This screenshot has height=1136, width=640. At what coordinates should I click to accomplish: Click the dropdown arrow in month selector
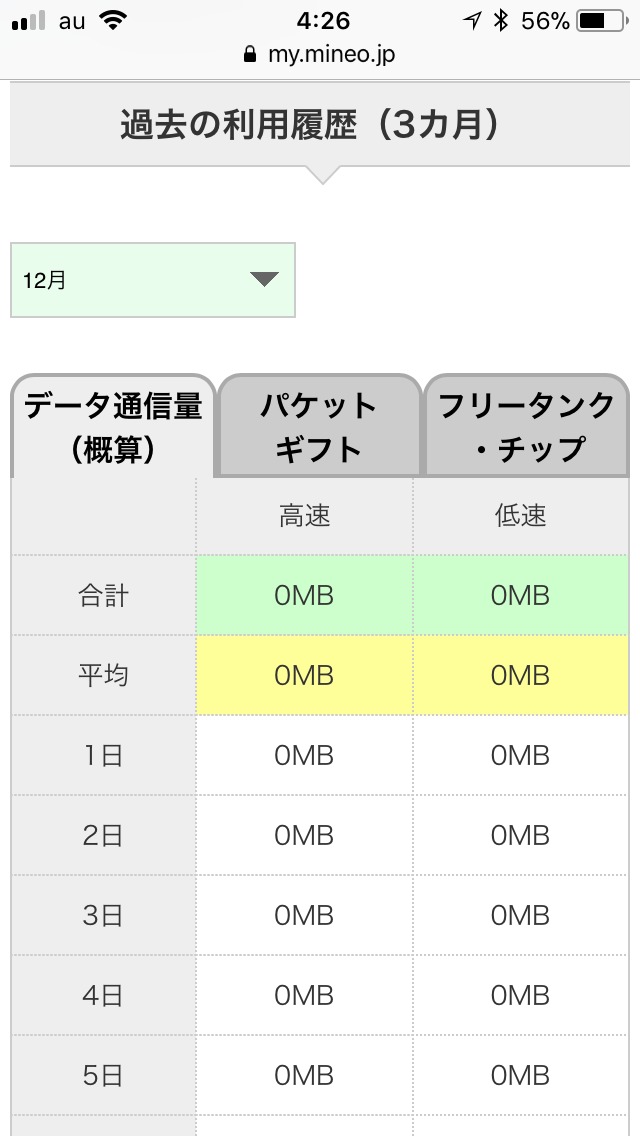tap(264, 280)
